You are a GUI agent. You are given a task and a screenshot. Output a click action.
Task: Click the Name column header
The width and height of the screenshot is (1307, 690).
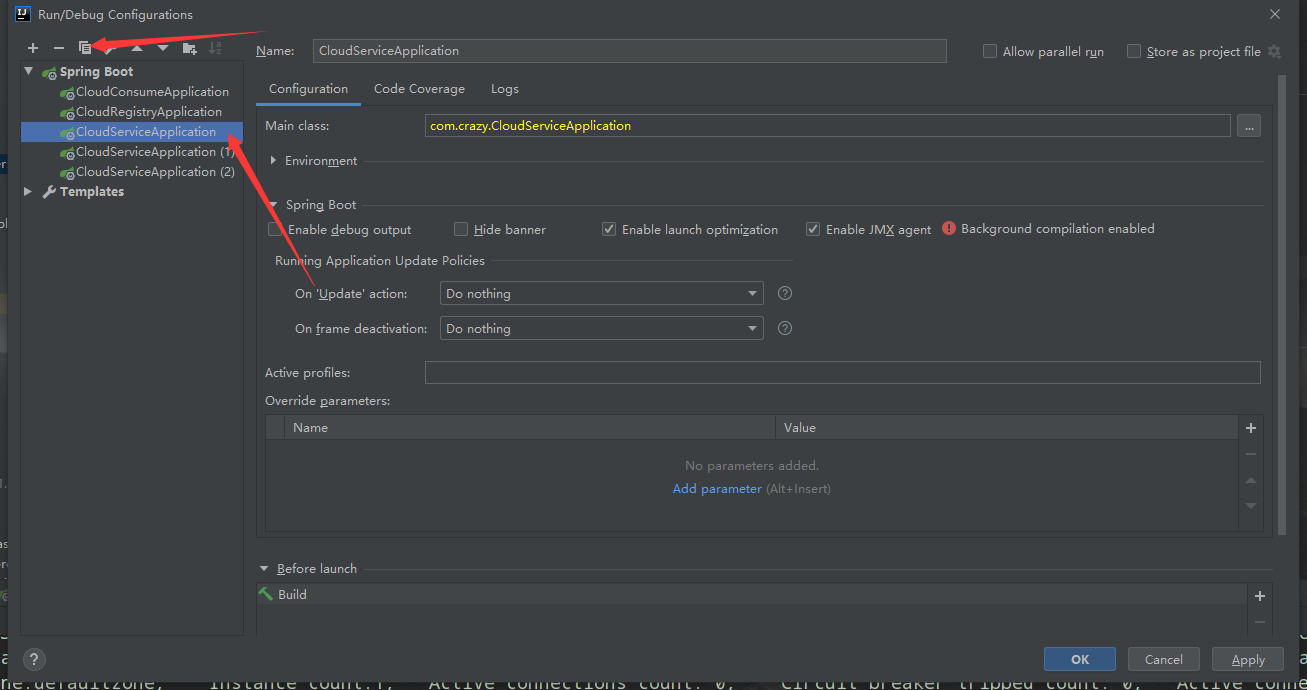[x=530, y=428]
